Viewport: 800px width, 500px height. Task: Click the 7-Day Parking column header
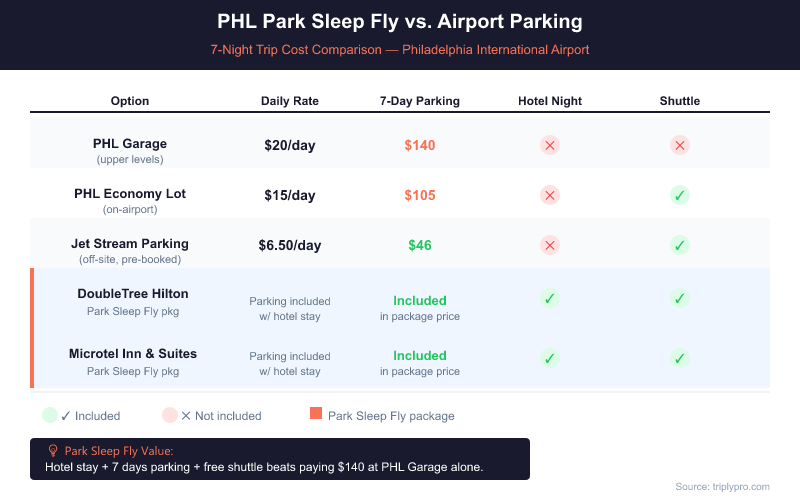point(420,101)
